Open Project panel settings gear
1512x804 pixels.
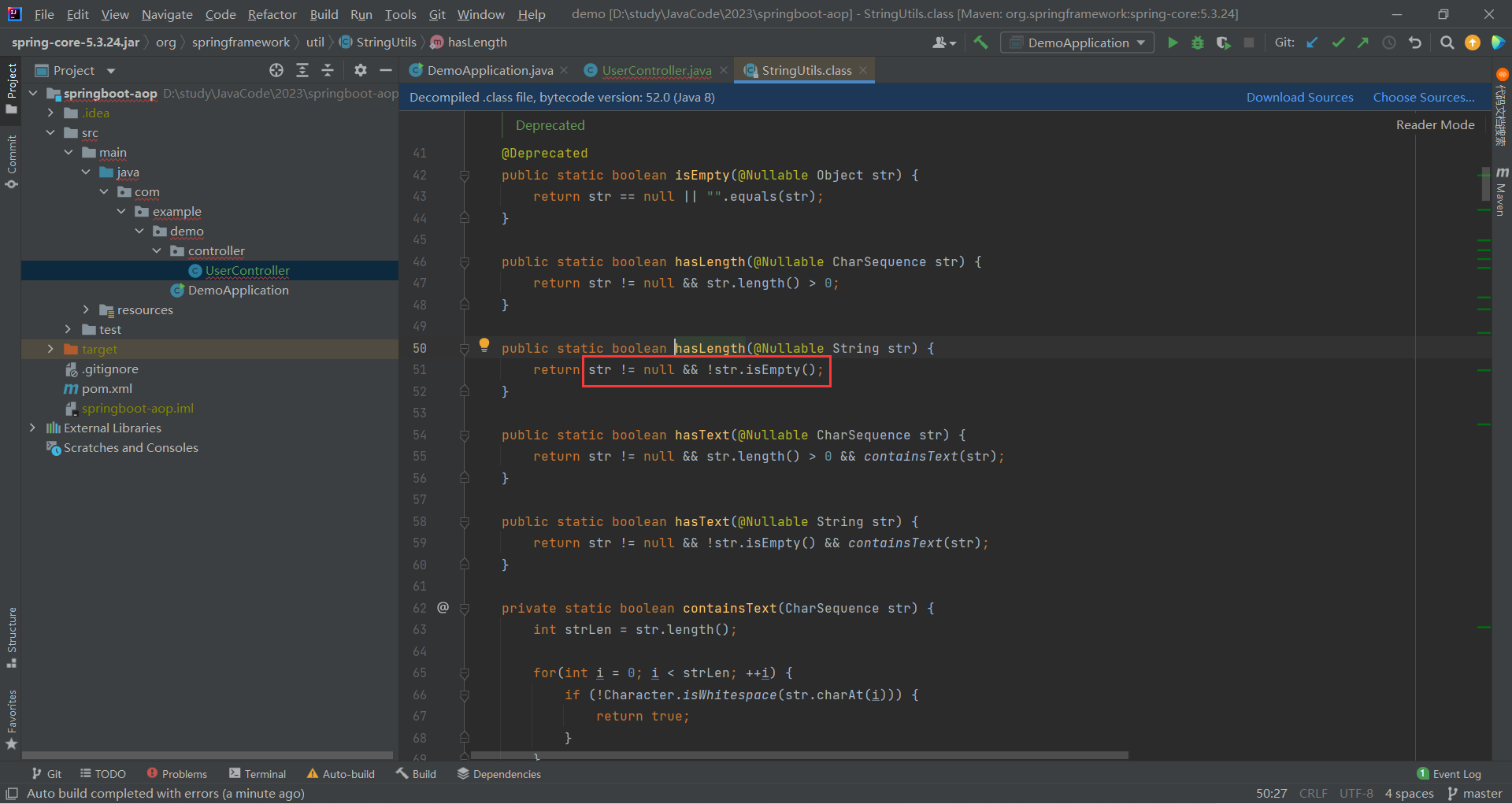coord(361,70)
